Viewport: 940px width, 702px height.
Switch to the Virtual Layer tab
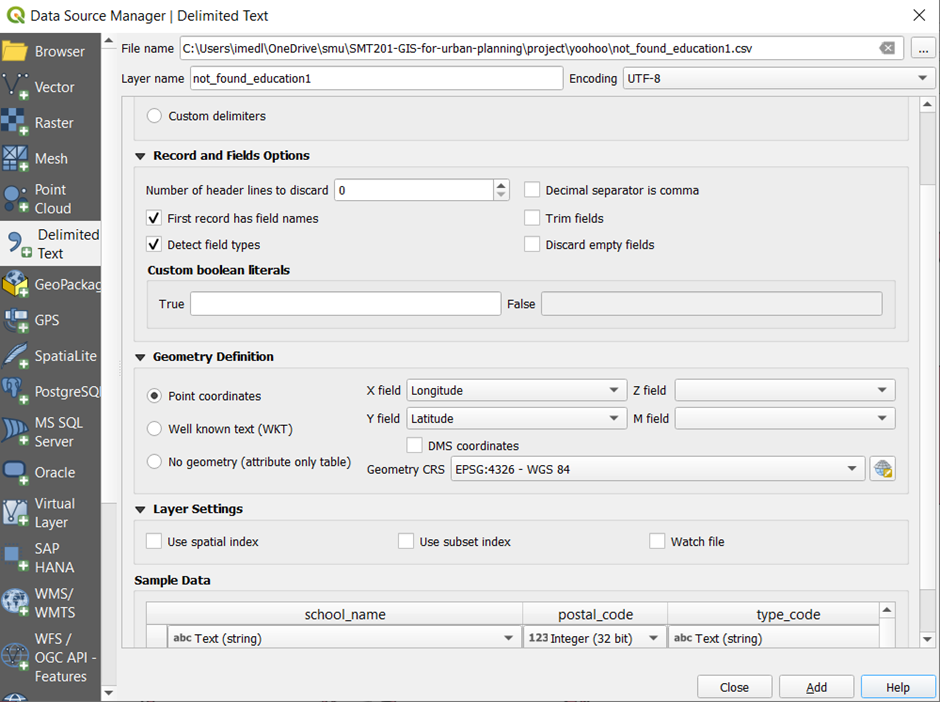click(15, 512)
